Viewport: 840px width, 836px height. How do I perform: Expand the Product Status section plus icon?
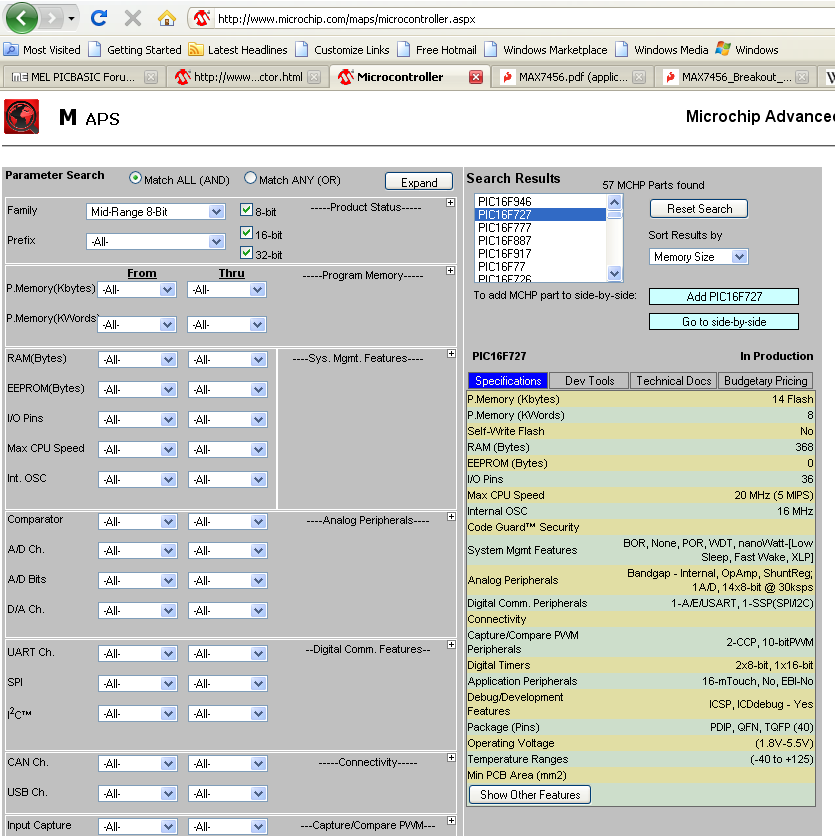pyautogui.click(x=450, y=204)
